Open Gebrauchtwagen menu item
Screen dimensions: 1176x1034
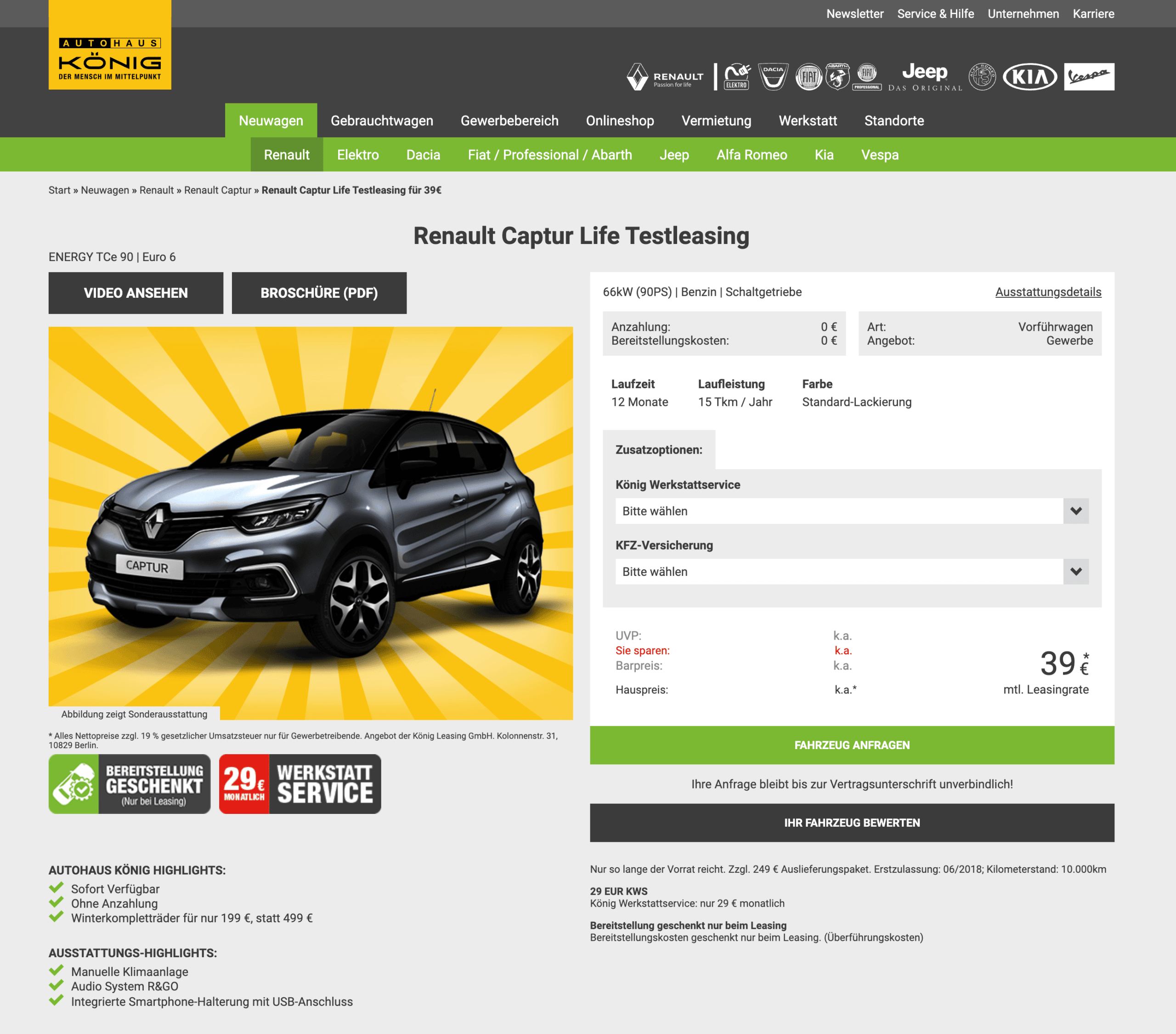(381, 120)
